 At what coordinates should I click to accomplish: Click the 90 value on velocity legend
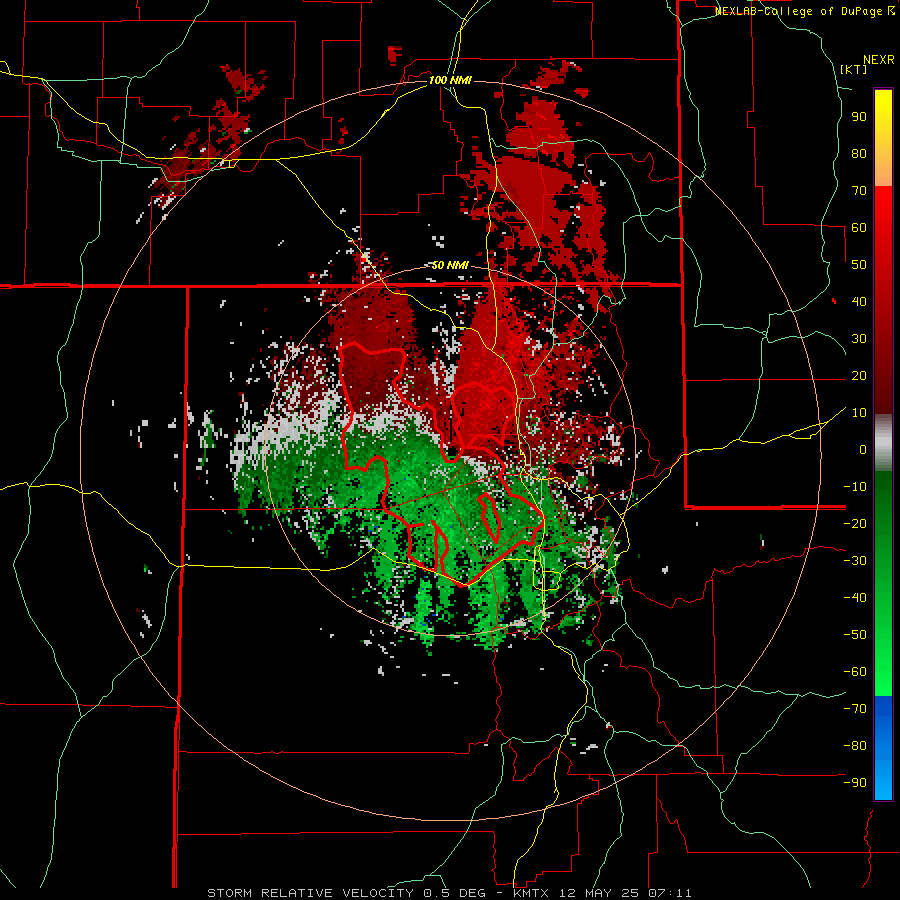coord(859,117)
